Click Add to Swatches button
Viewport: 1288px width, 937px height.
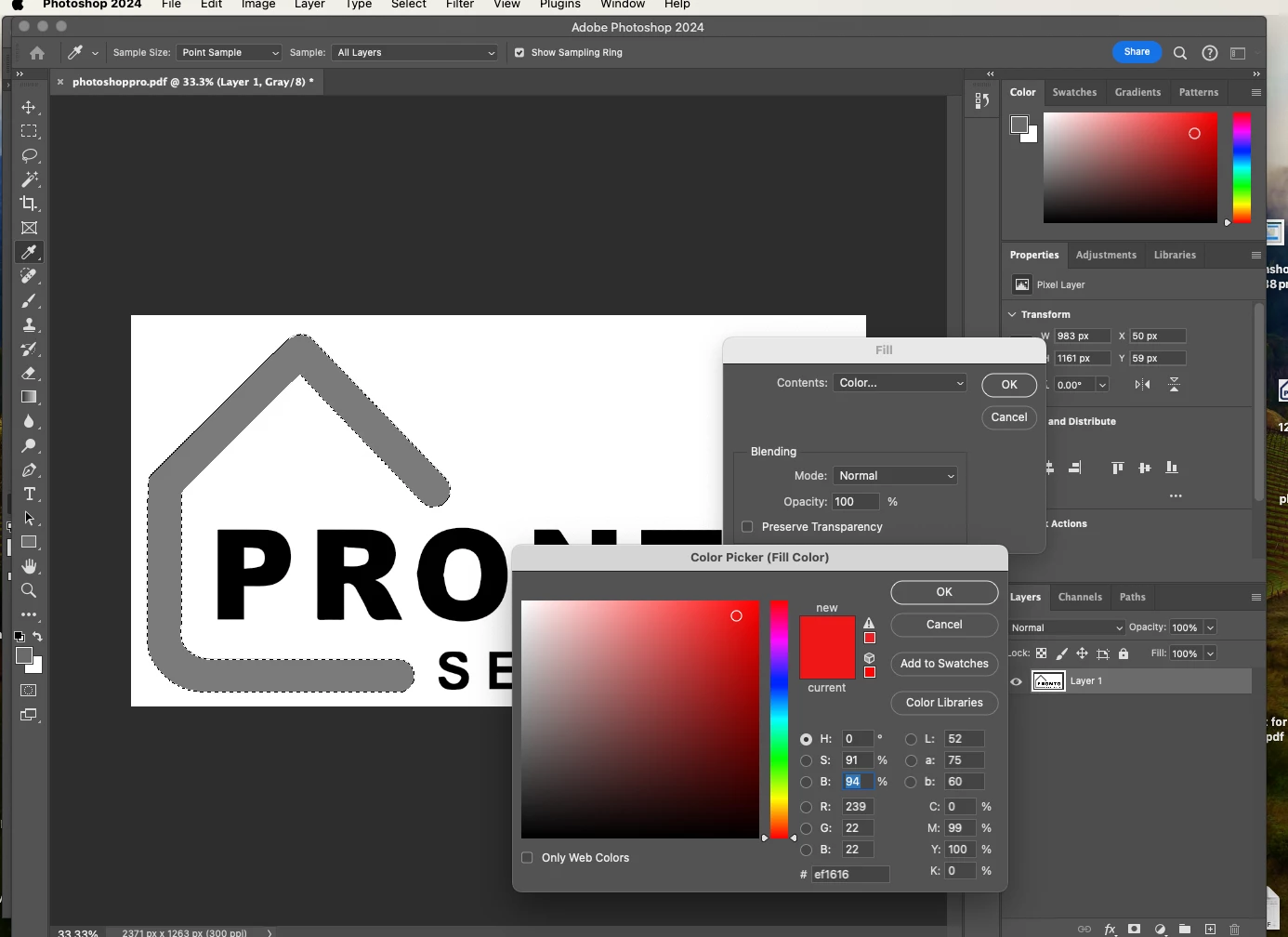[944, 664]
